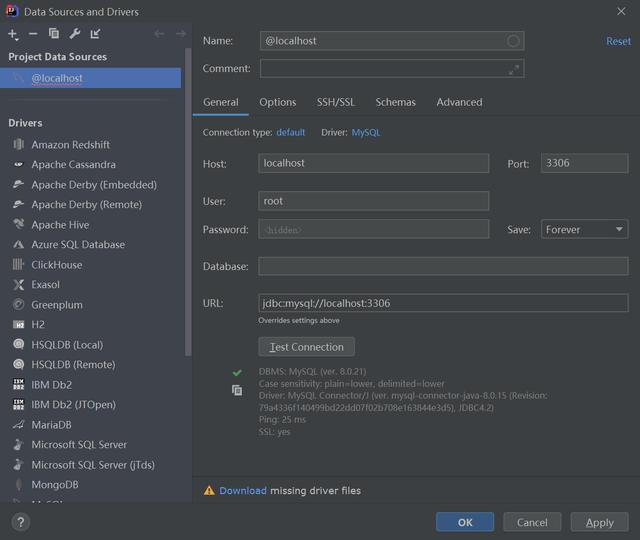This screenshot has width=640, height=540.
Task: Open the Connection type default dropdown
Action: (x=291, y=132)
